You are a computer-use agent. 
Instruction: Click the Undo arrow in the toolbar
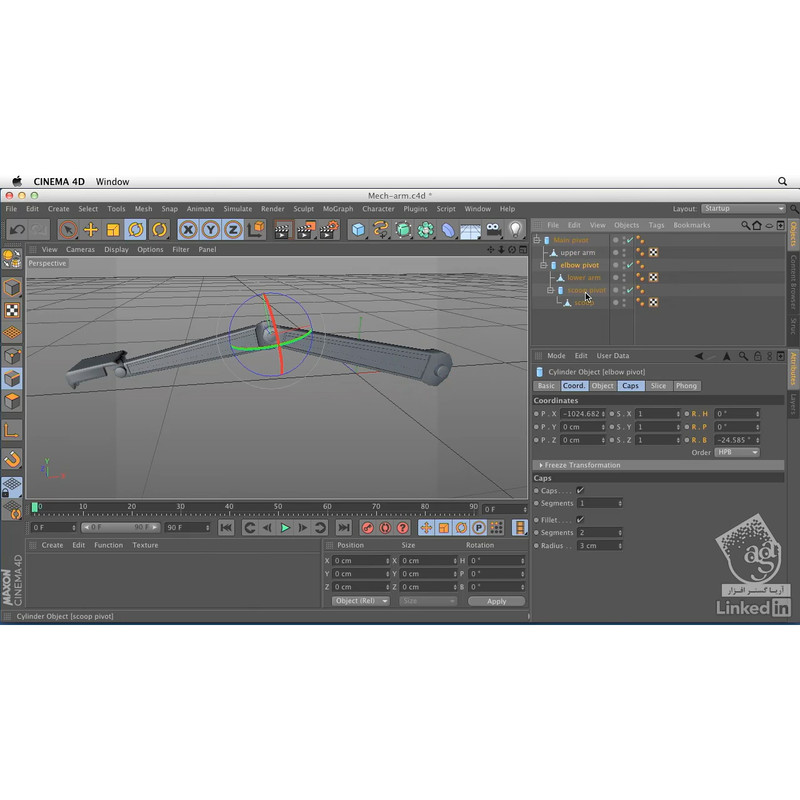[17, 230]
